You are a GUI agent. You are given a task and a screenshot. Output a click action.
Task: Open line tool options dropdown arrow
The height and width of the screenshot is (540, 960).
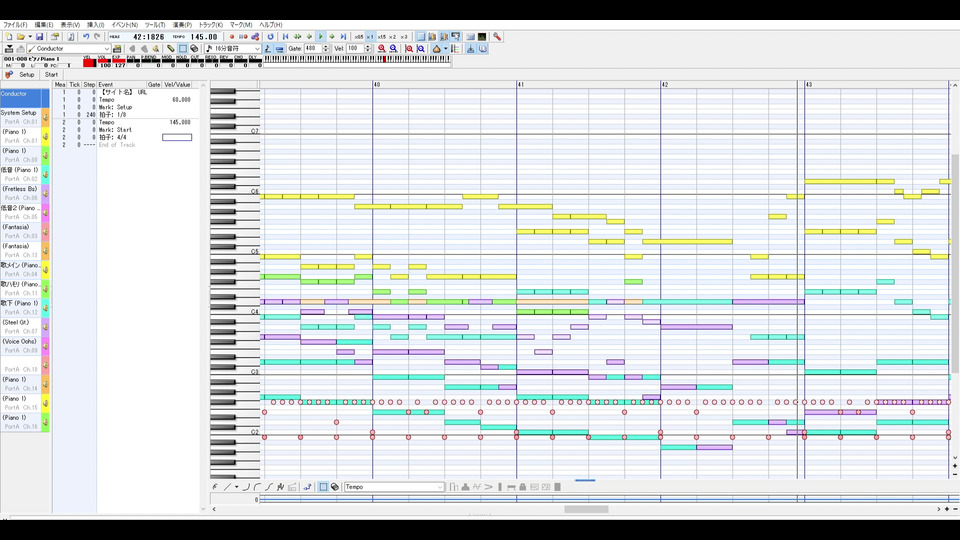[x=236, y=487]
